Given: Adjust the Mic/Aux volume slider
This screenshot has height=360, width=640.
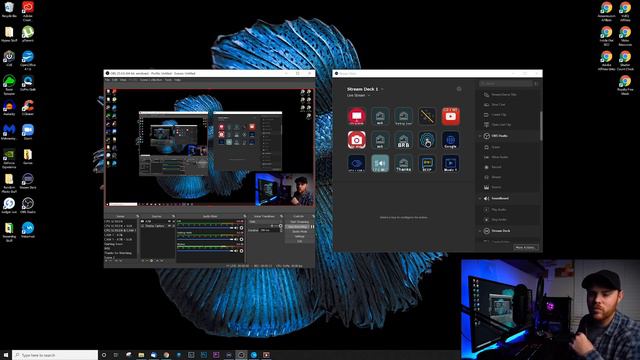Looking at the screenshot, I should click(205, 251).
